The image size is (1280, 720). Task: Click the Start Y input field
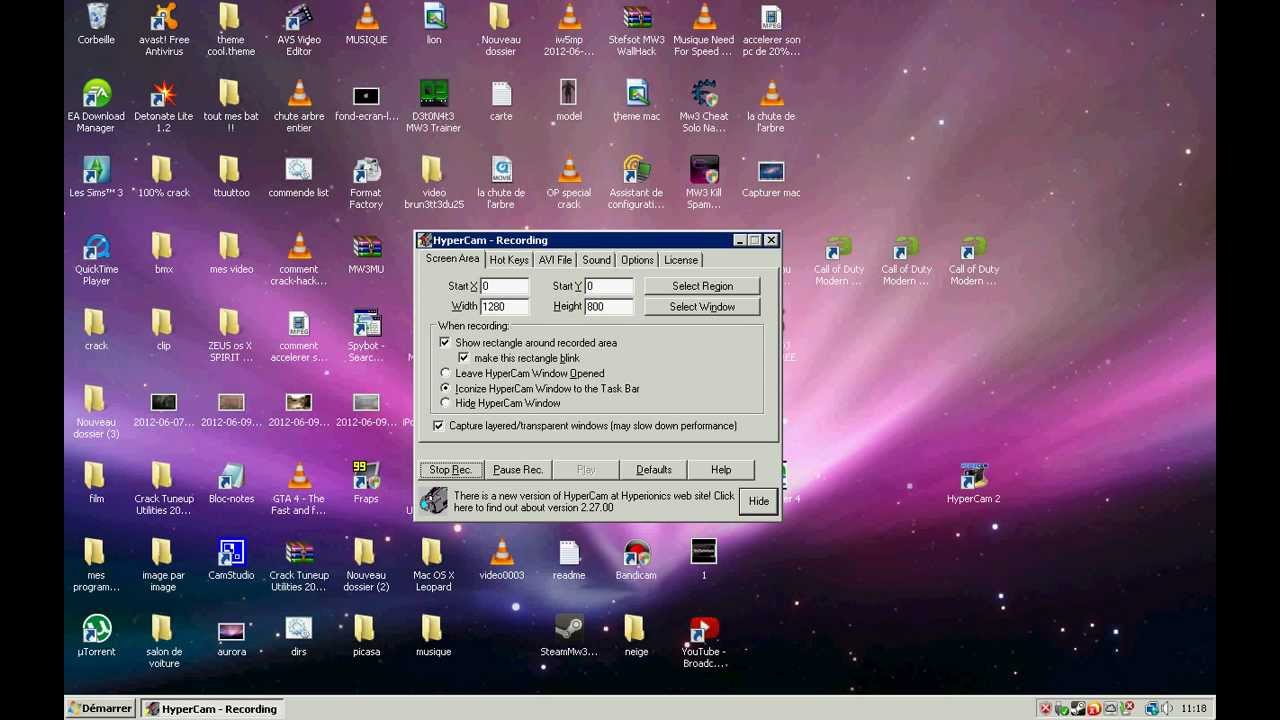coord(609,286)
